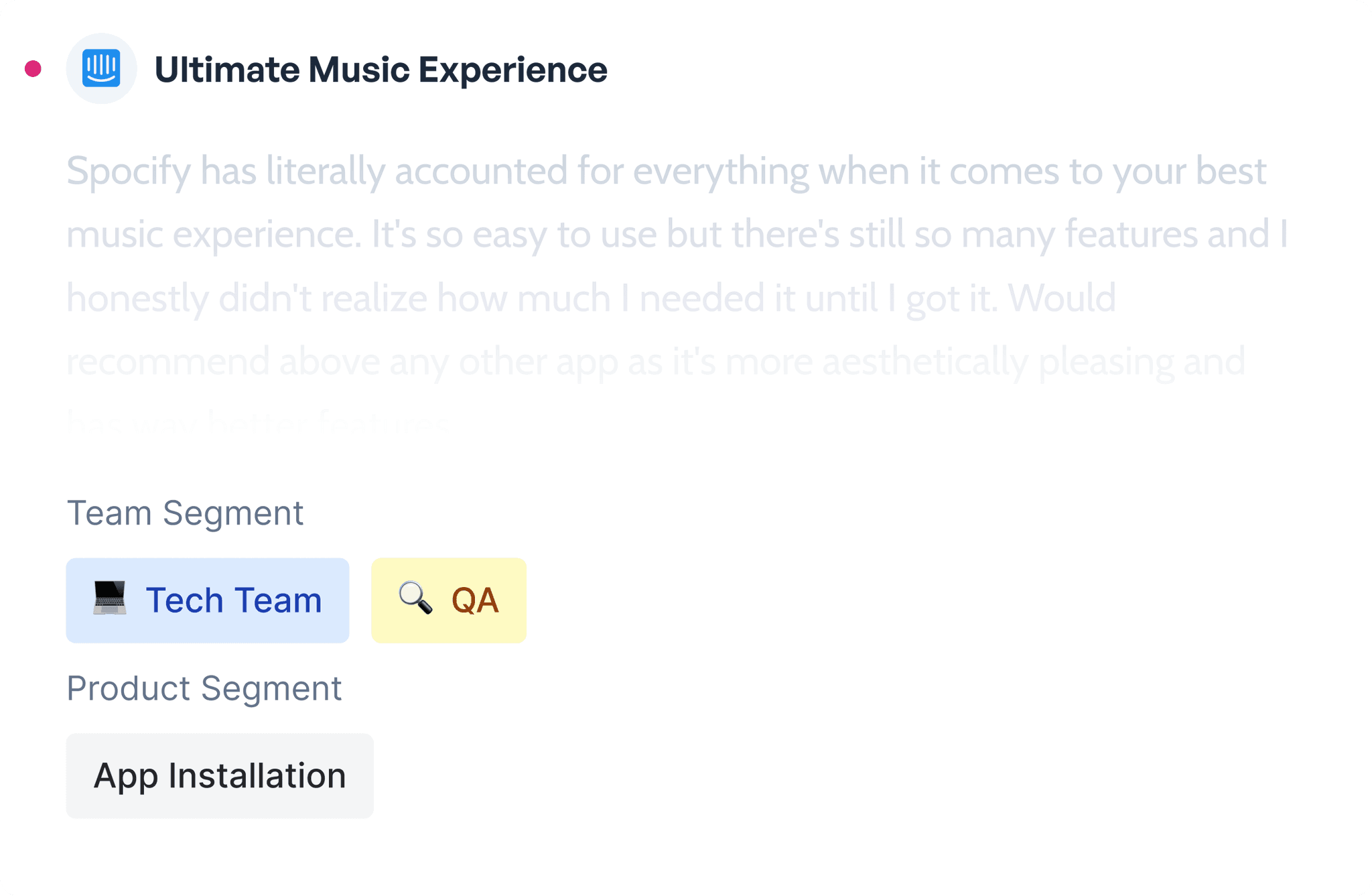Click the line starting with 'recommend above any'
The image size is (1372, 896).
(655, 362)
